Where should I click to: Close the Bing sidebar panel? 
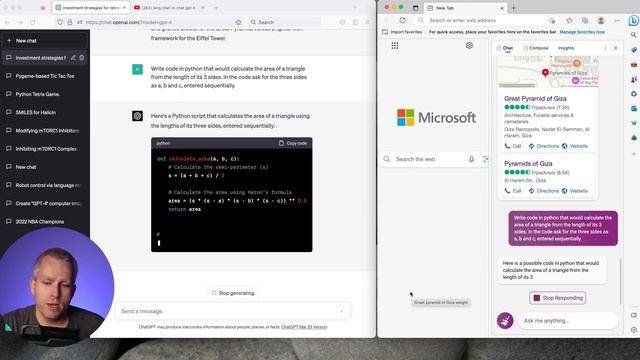coord(616,48)
